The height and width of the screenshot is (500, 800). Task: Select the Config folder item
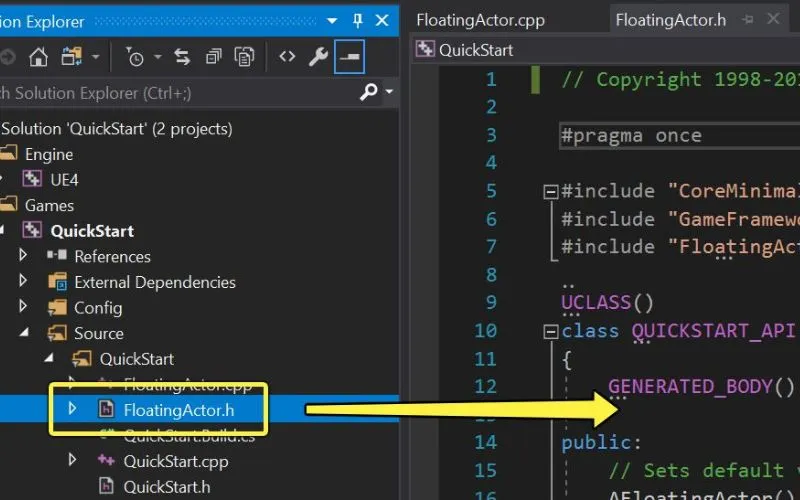pyautogui.click(x=98, y=308)
